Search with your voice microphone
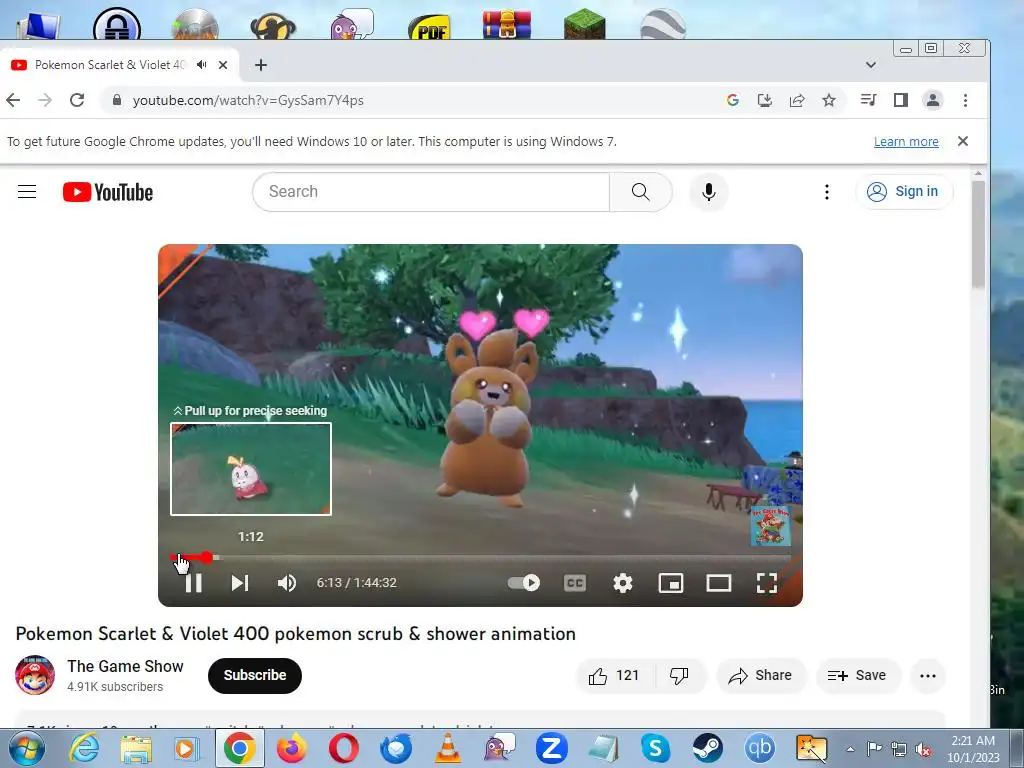Screen dimensions: 1024x768 point(709,191)
